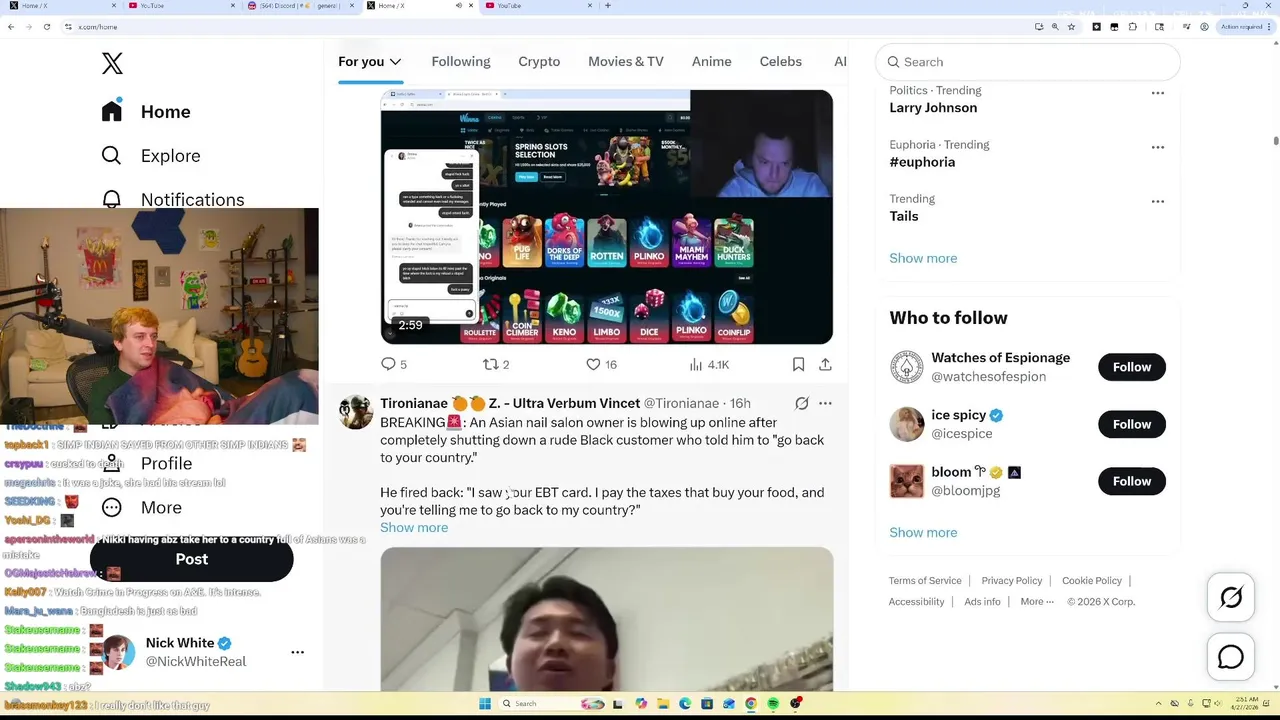Open the X logo home link
The width and height of the screenshot is (1280, 720).
click(112, 64)
